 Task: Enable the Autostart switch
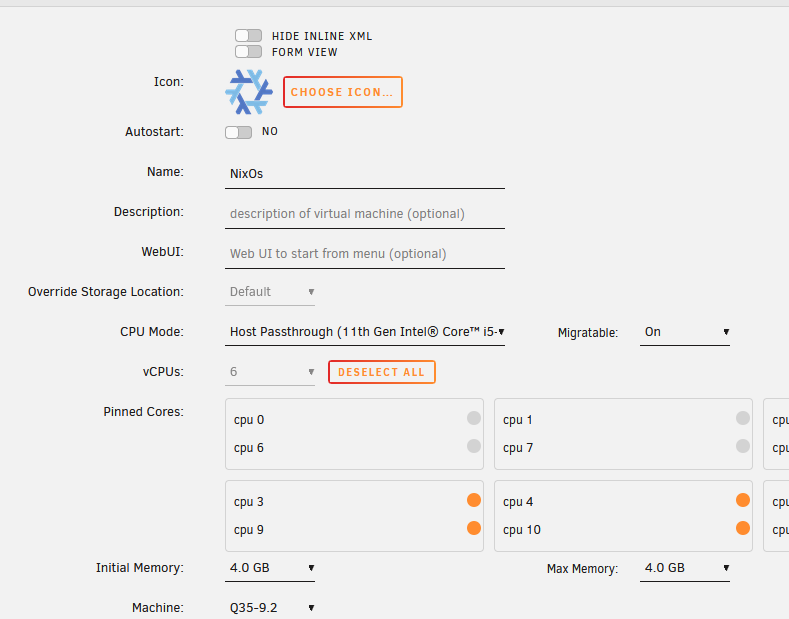(x=239, y=132)
